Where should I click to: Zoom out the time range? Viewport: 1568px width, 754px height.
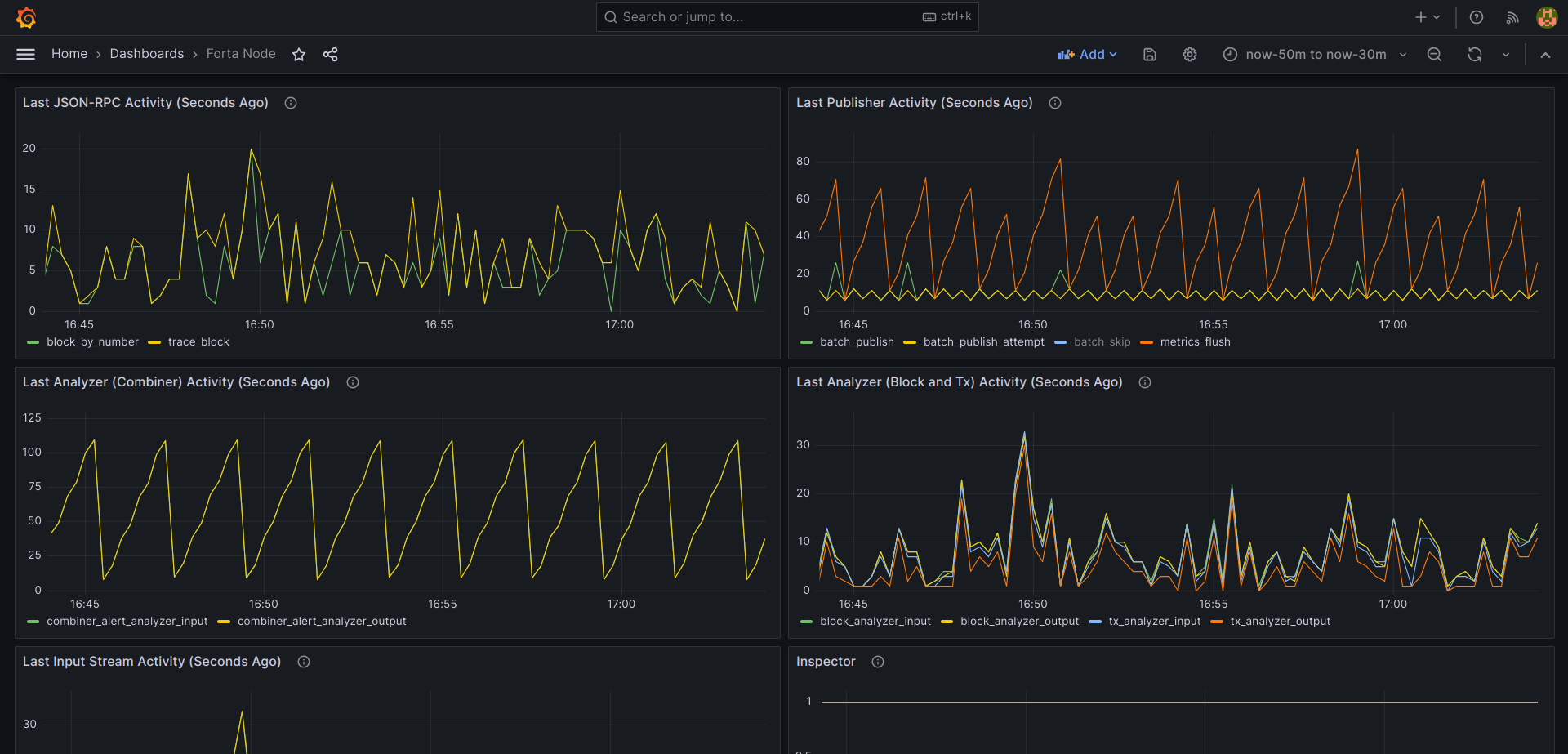(1434, 54)
